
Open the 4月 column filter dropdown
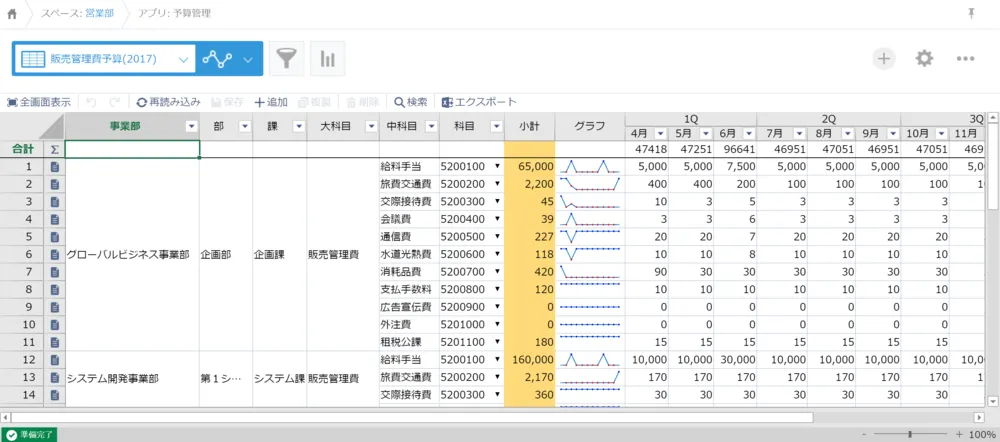pyautogui.click(x=659, y=134)
